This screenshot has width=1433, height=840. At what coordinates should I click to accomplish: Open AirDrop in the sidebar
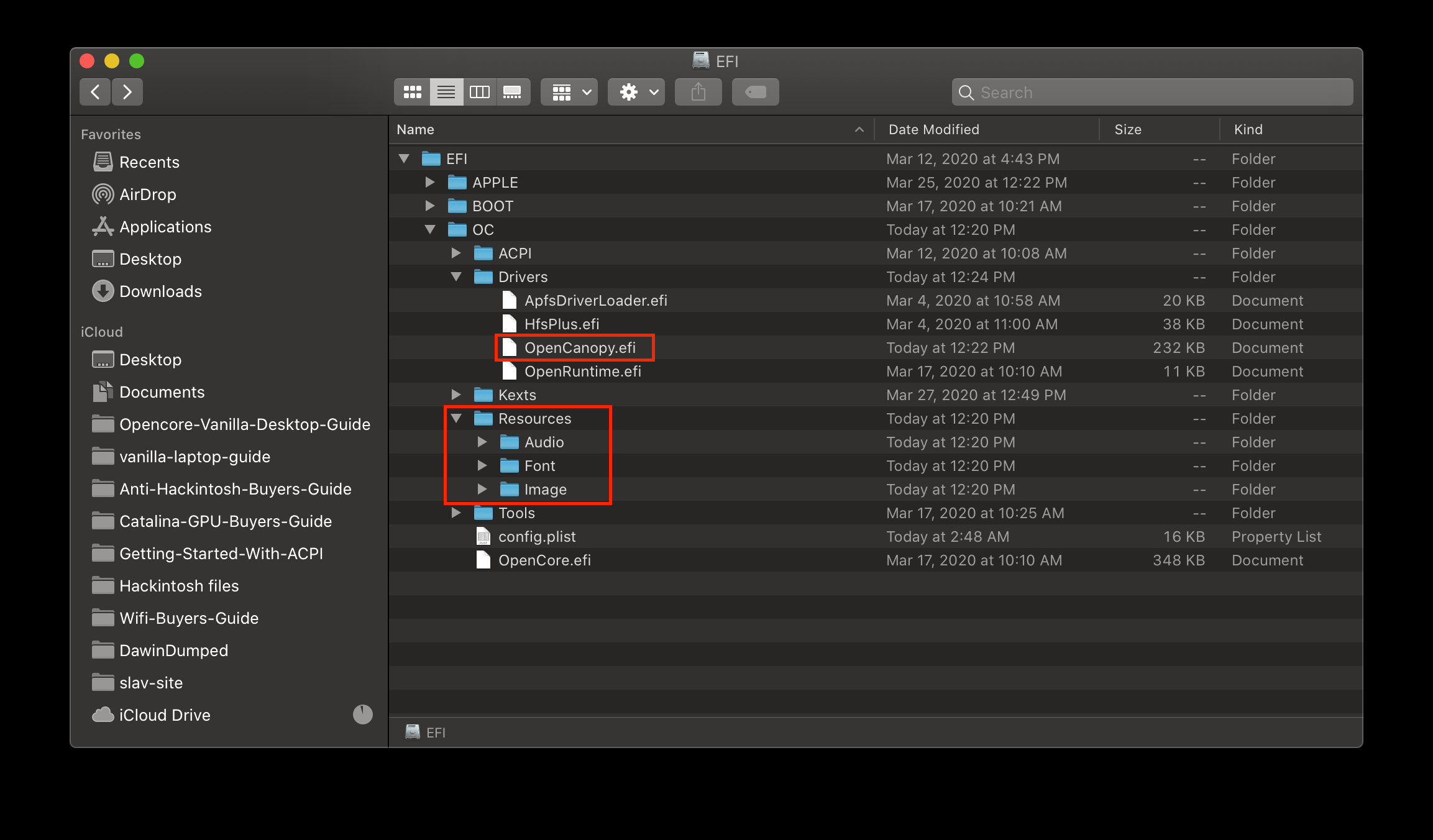(x=147, y=194)
